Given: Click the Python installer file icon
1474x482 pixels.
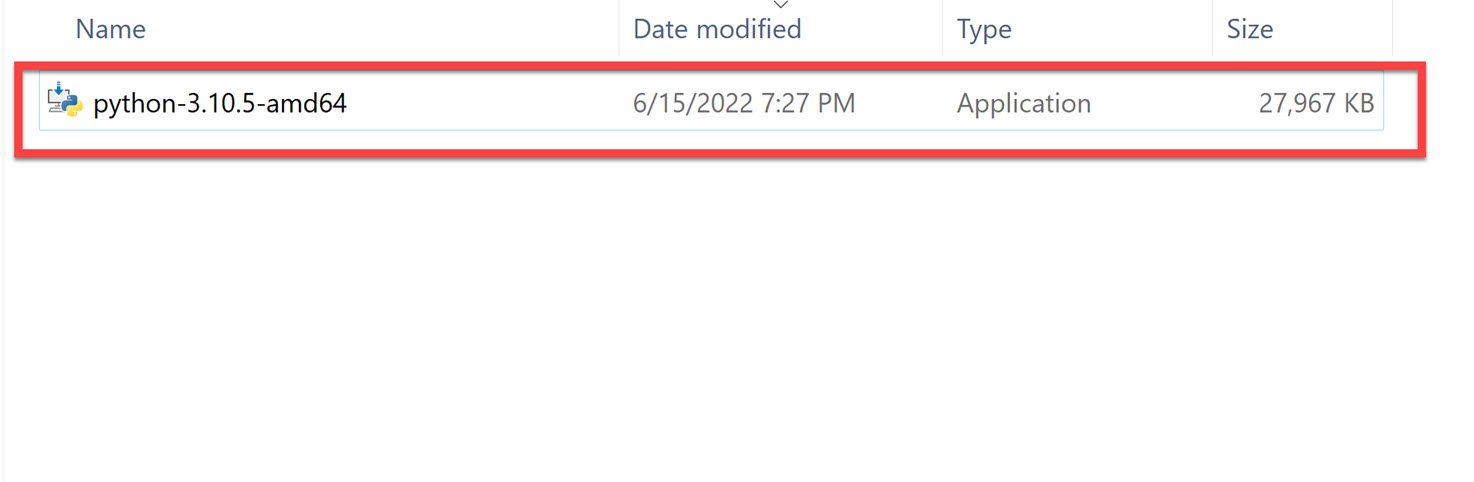Looking at the screenshot, I should (65, 102).
